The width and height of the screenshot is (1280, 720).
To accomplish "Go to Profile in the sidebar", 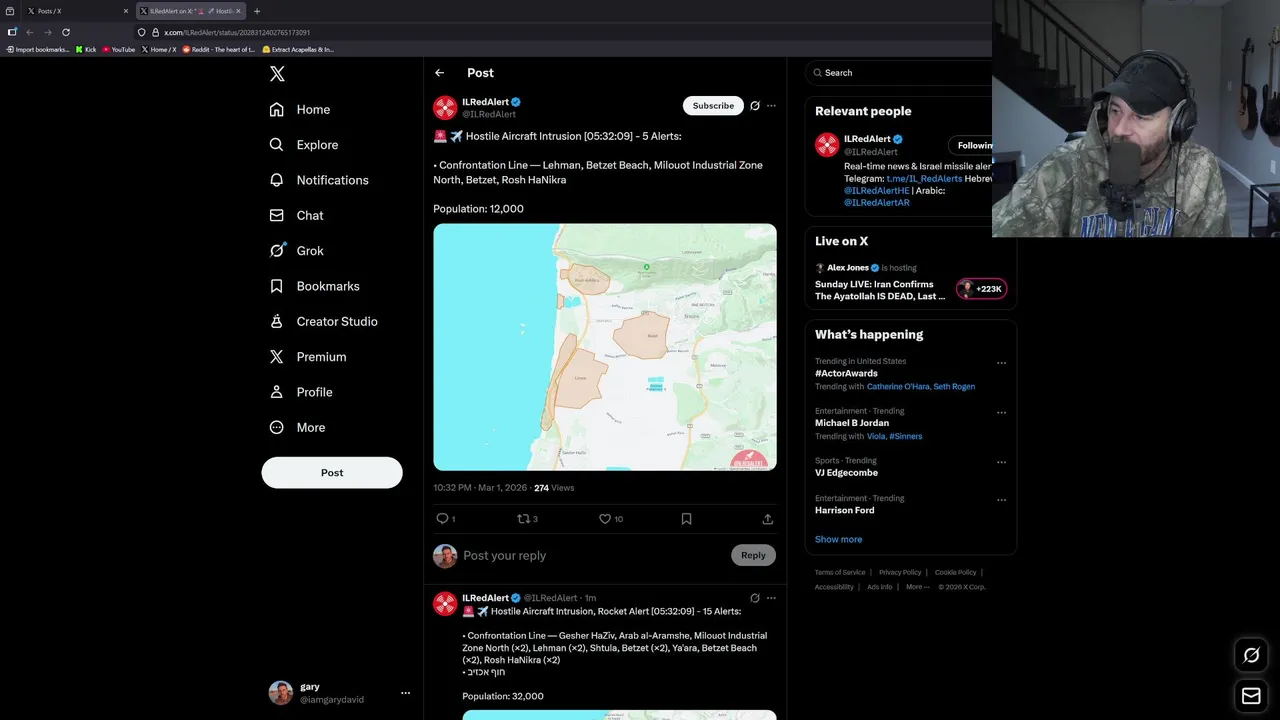I will [301, 392].
